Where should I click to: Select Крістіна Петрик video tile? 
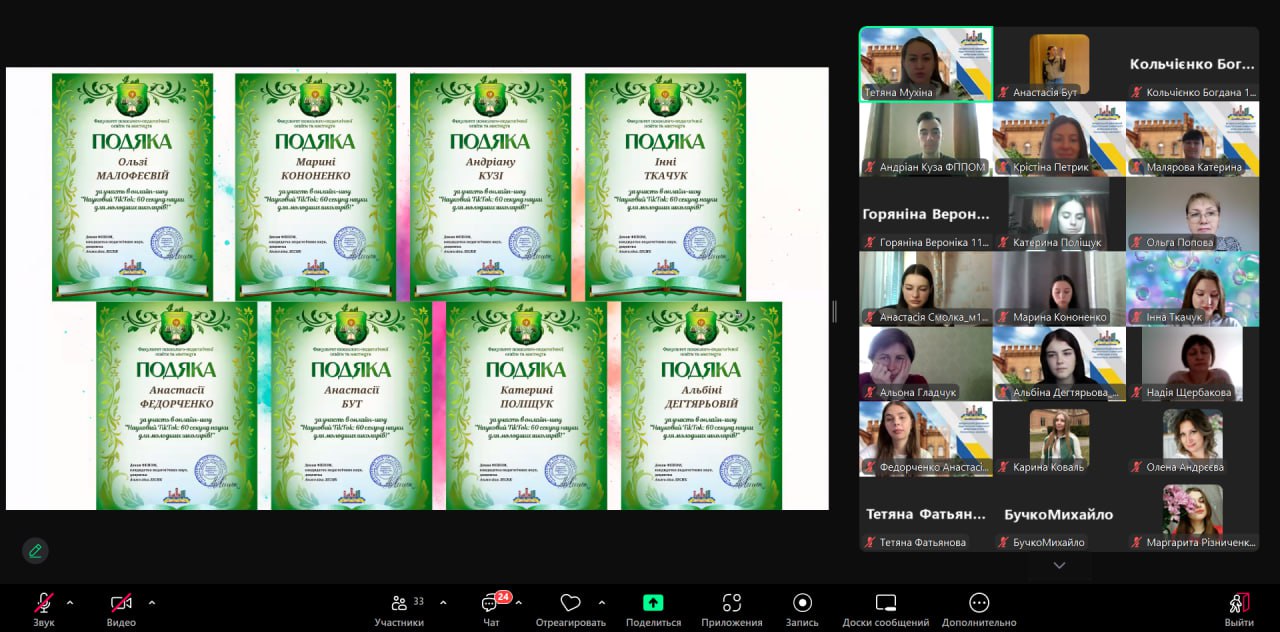point(1059,139)
